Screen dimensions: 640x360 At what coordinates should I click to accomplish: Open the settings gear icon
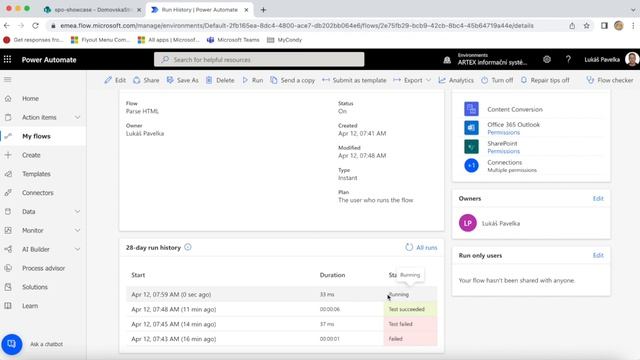click(x=547, y=60)
